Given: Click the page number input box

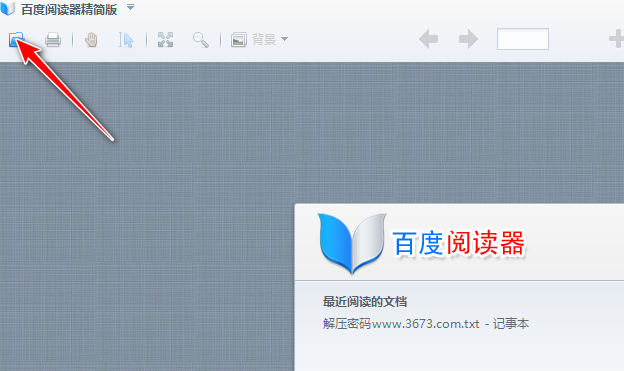Looking at the screenshot, I should [x=523, y=39].
